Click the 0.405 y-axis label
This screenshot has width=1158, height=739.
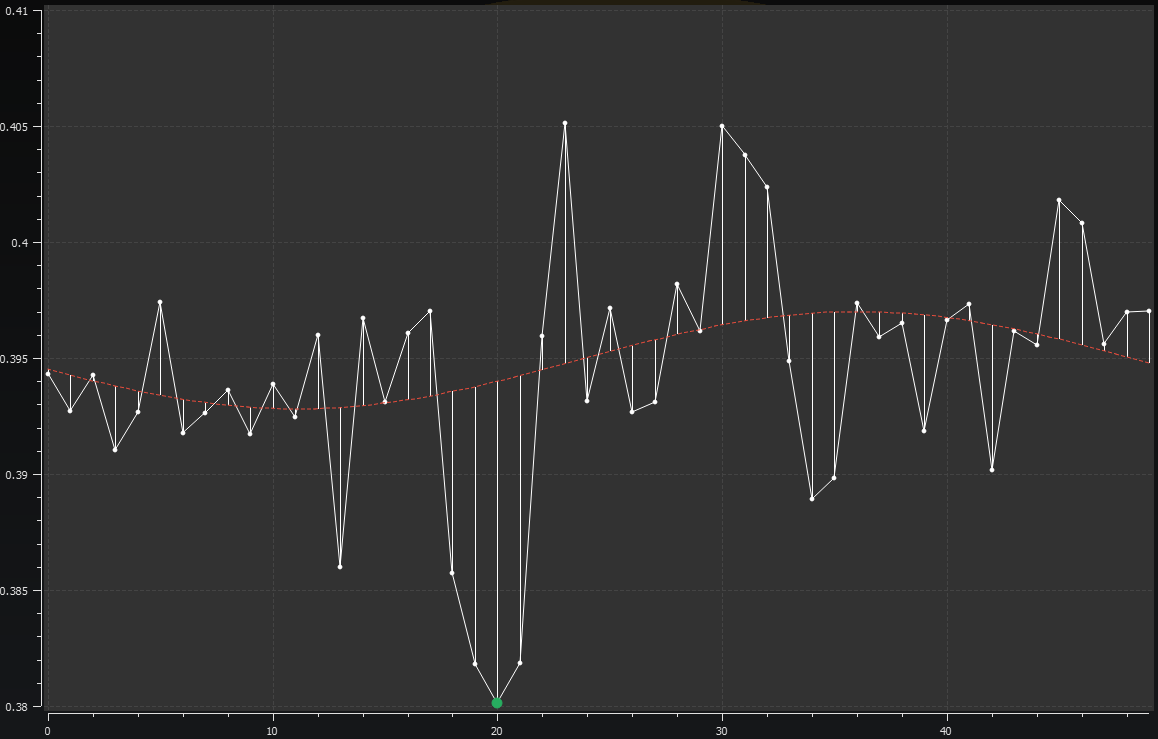pos(20,127)
